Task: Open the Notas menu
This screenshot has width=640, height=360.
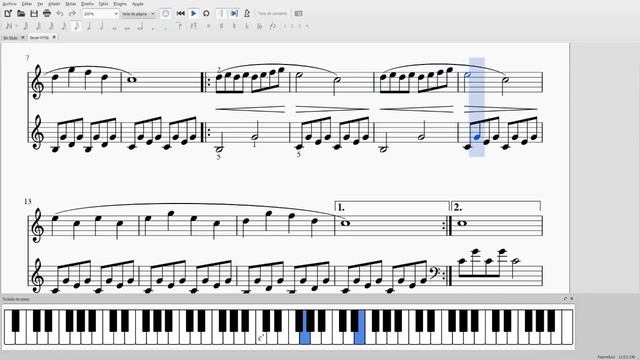Action: click(x=71, y=4)
